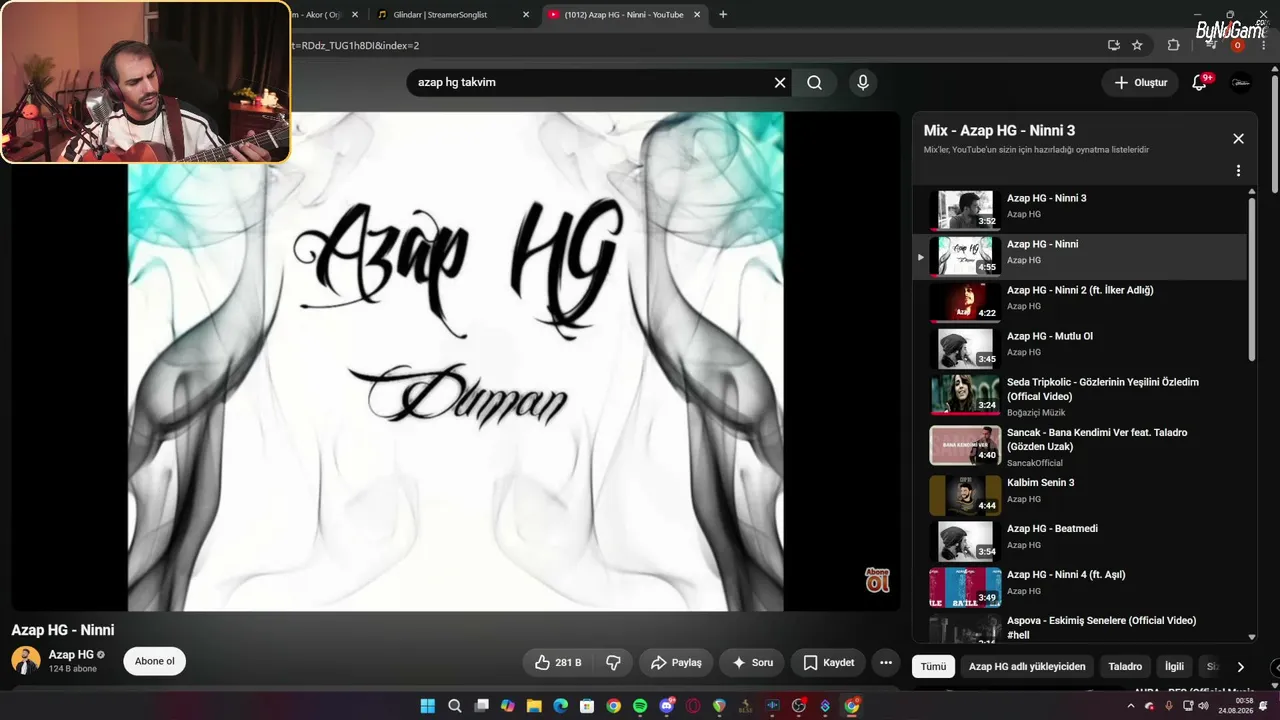1280x720 pixels.
Task: Click the browser address bar
Action: [690, 45]
